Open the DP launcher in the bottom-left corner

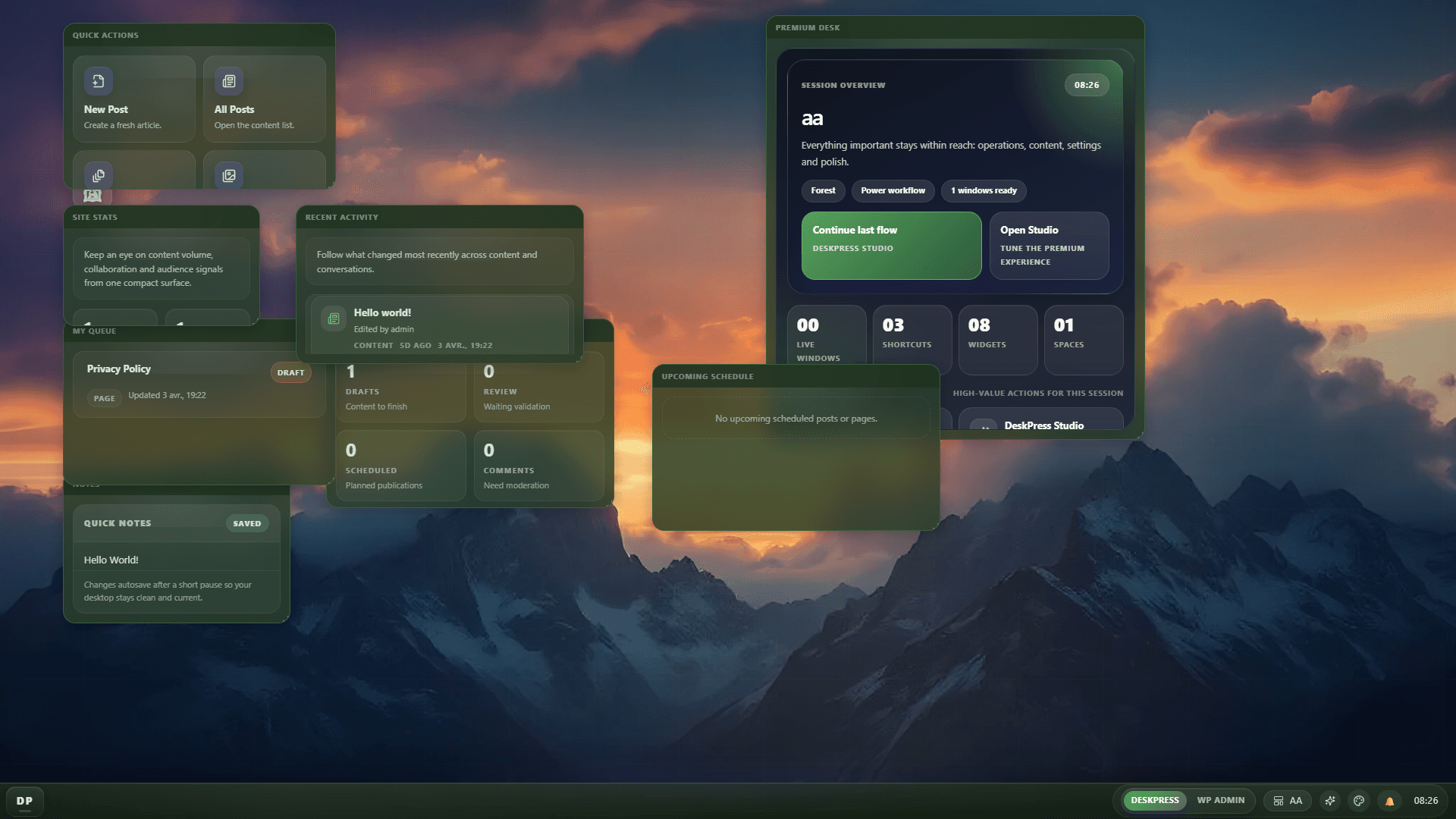click(25, 801)
